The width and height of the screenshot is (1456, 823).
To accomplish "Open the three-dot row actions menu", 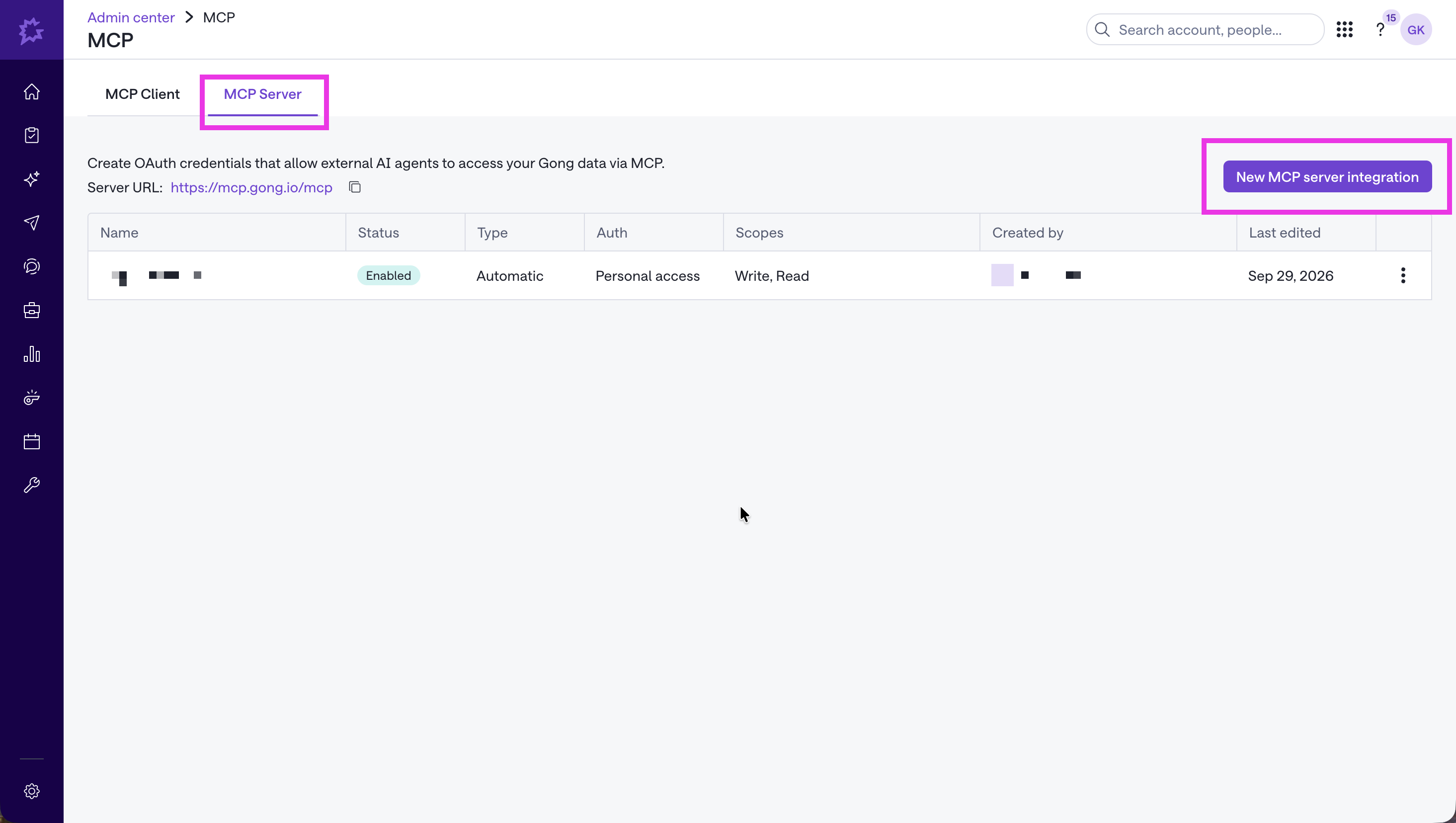I will pos(1403,275).
